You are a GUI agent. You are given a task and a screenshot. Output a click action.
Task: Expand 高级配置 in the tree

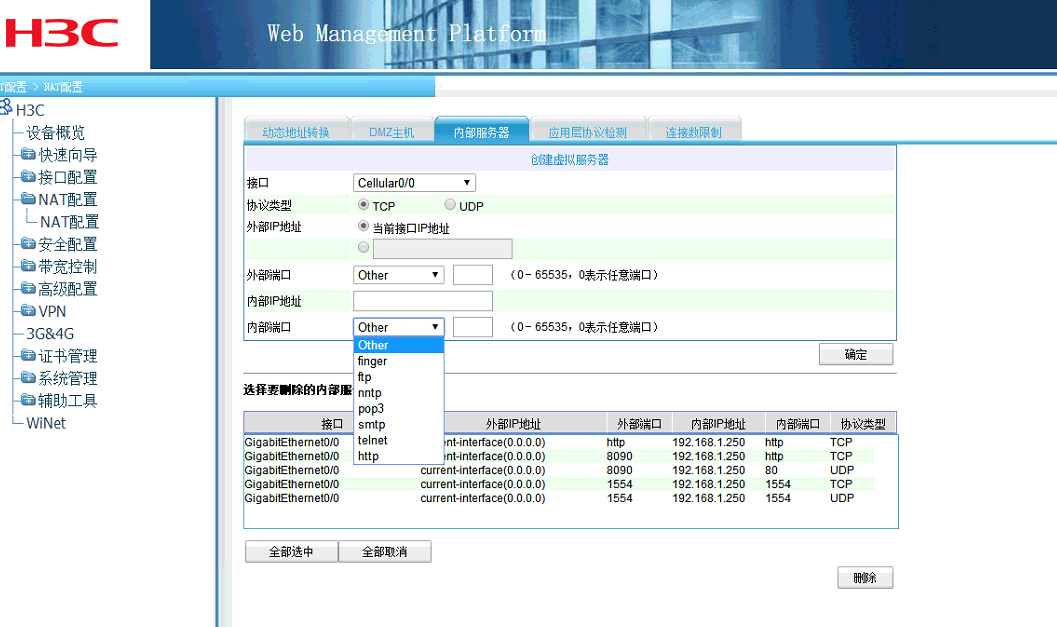click(x=67, y=289)
